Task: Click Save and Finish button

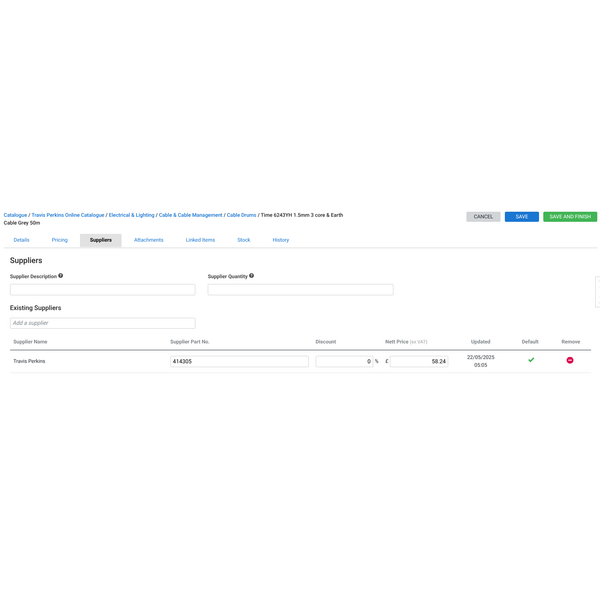Action: (x=570, y=217)
